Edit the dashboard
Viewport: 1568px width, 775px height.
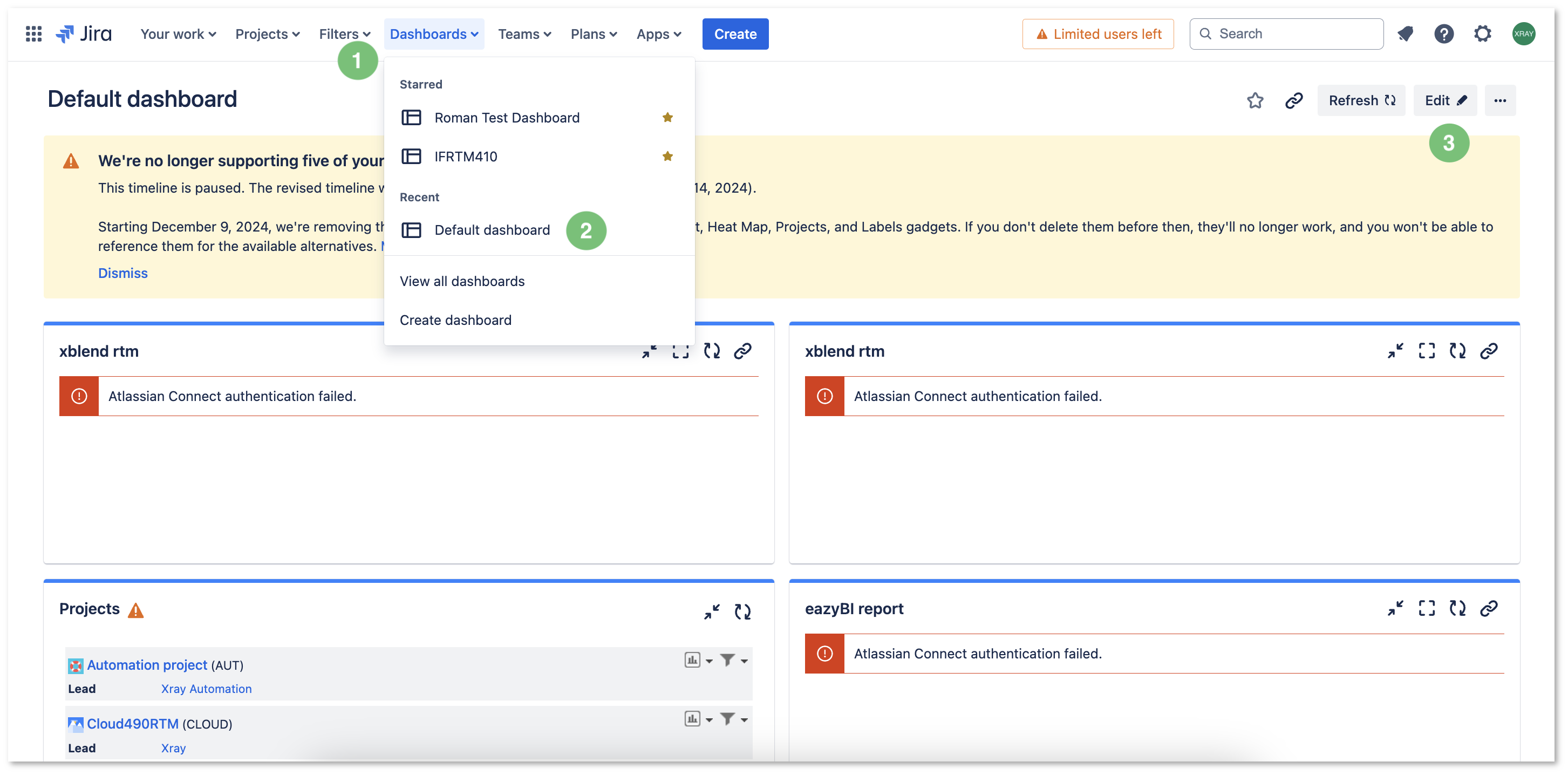point(1444,100)
